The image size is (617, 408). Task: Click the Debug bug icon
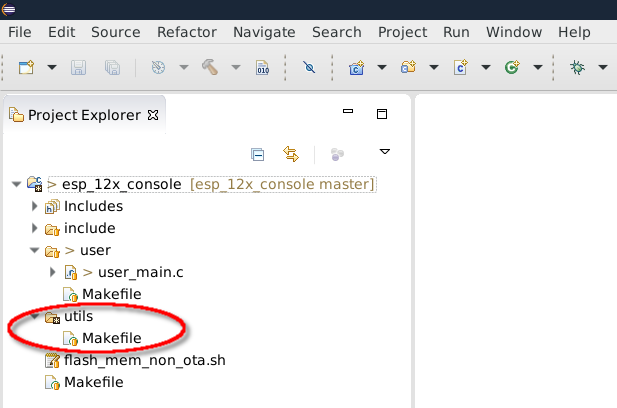(577, 67)
